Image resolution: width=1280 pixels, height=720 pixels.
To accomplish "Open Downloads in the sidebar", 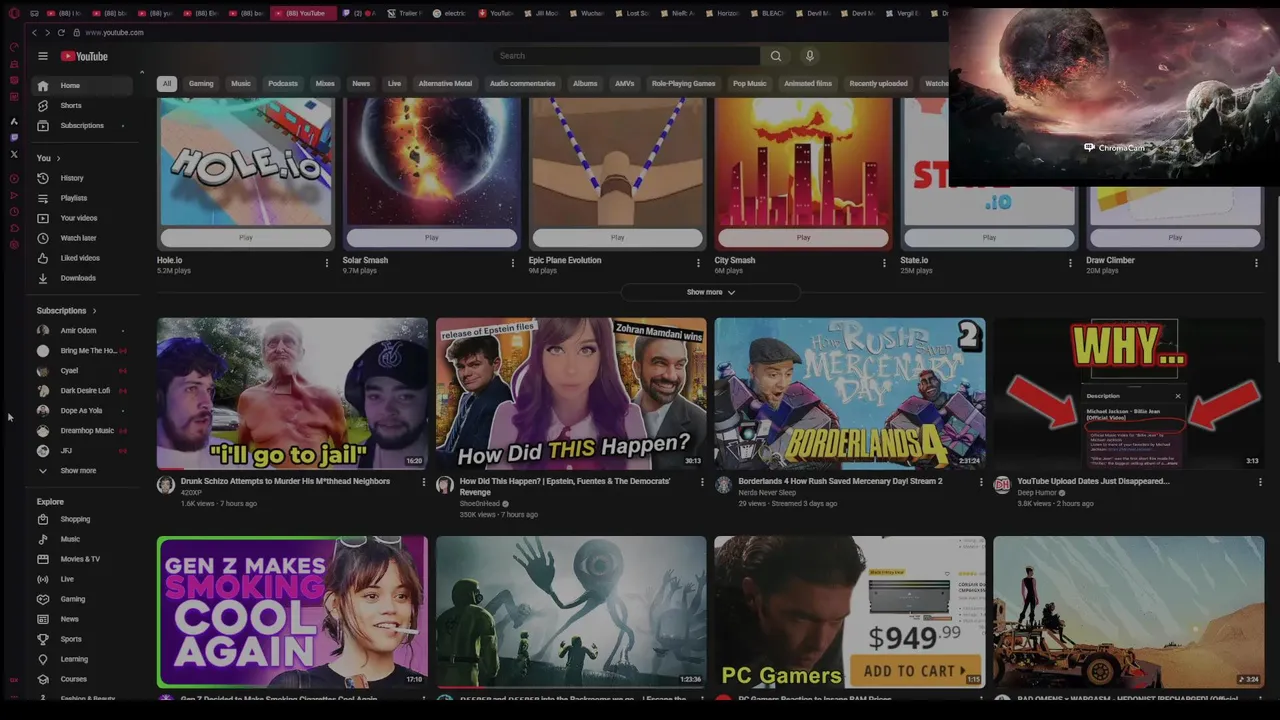I will [82, 278].
